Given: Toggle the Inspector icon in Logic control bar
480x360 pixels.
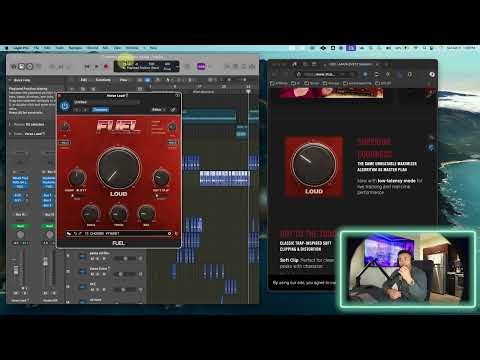Looking at the screenshot, I should tap(21, 67).
